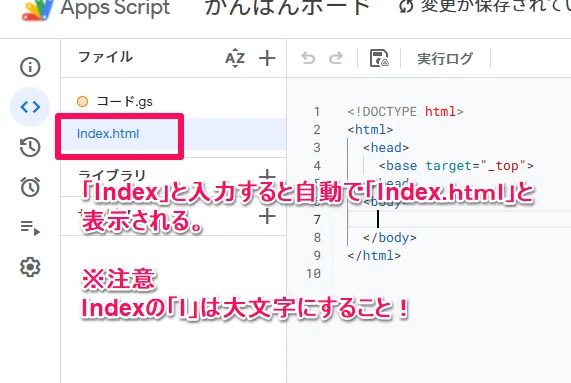Click the Undo arrow in editor toolbar
This screenshot has height=383, width=571.
(308, 58)
